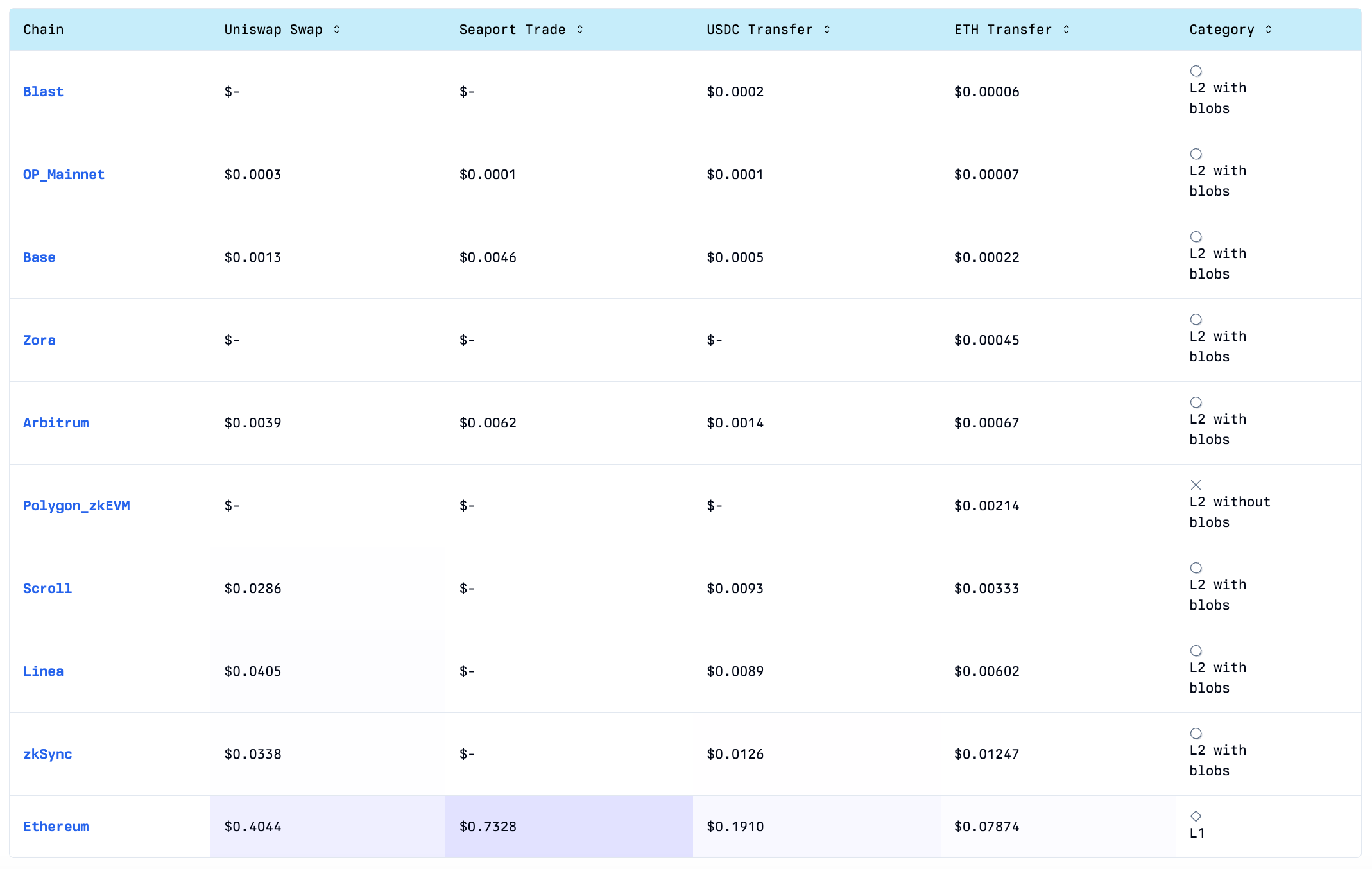Select Base ETH Transfer value $0.00022
1372x869 pixels.
[x=986, y=257]
